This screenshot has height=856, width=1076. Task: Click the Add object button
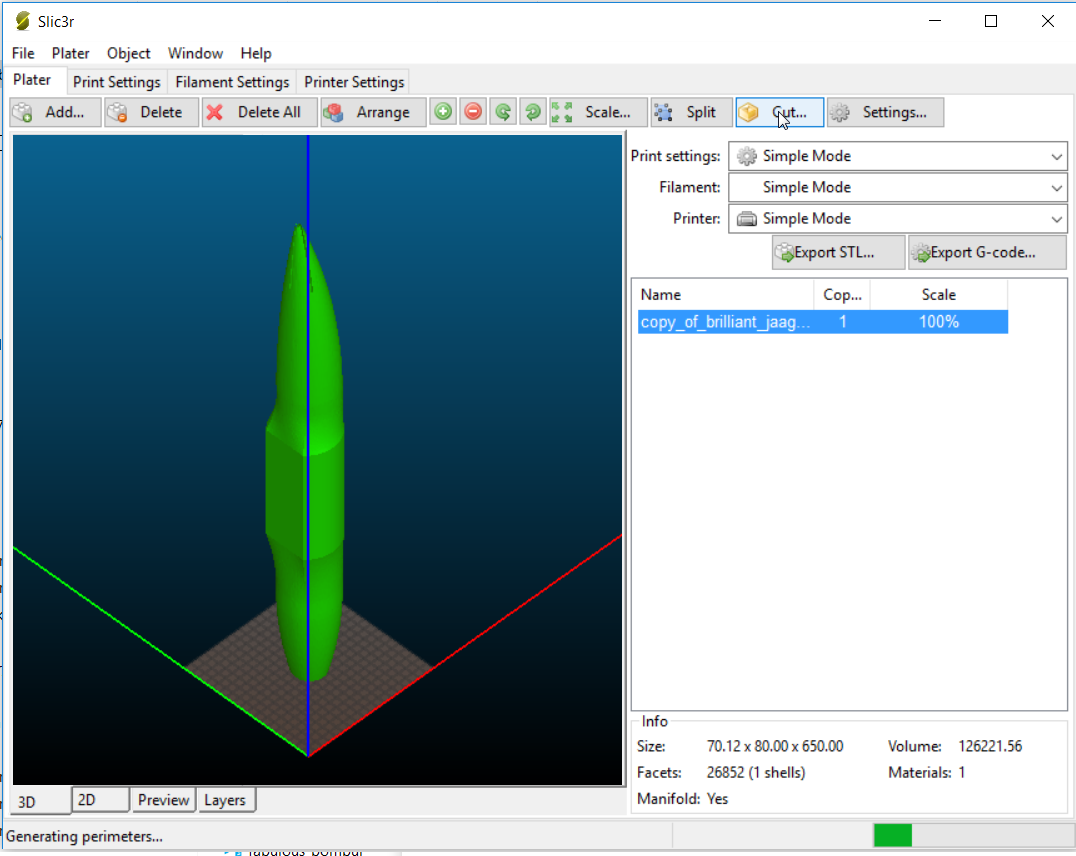click(x=56, y=113)
